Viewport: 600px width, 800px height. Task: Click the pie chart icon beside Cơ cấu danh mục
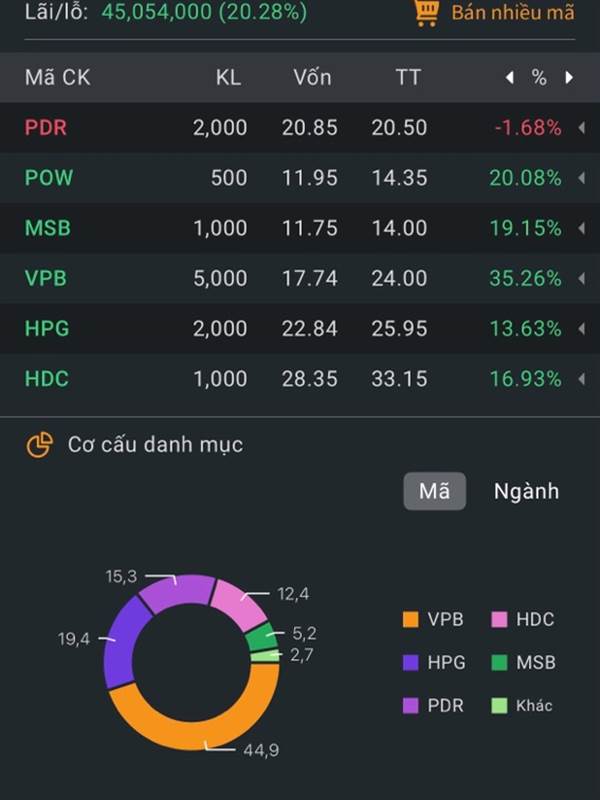click(x=40, y=445)
